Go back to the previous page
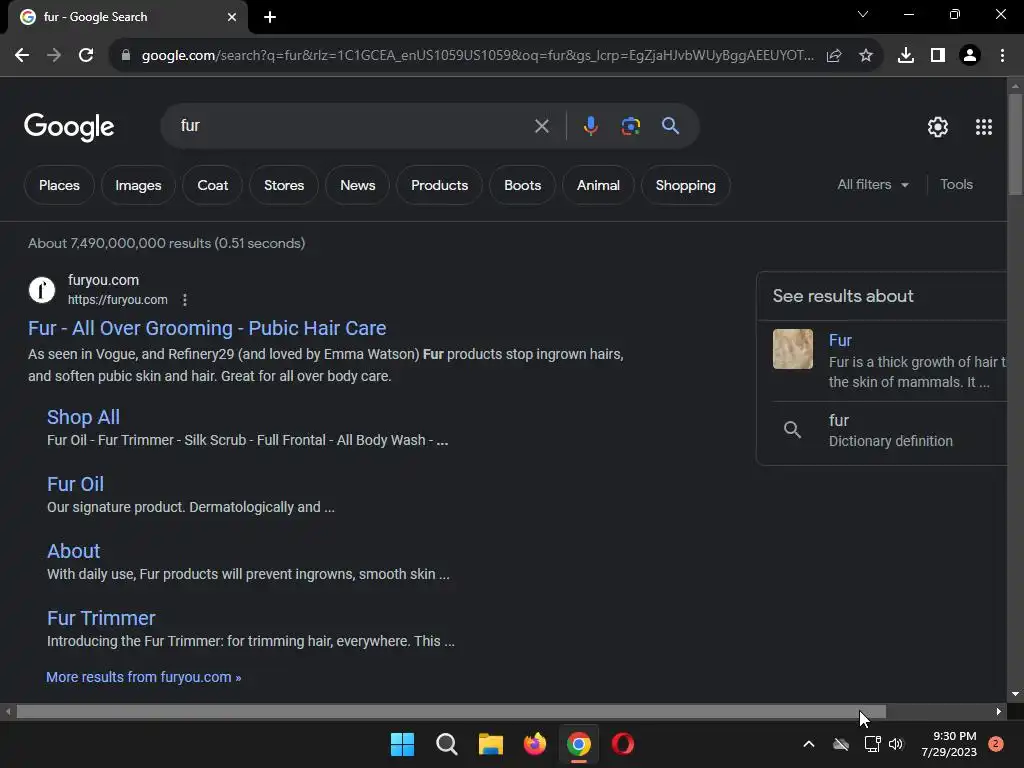Screen dimensions: 1024x768 click(22, 56)
